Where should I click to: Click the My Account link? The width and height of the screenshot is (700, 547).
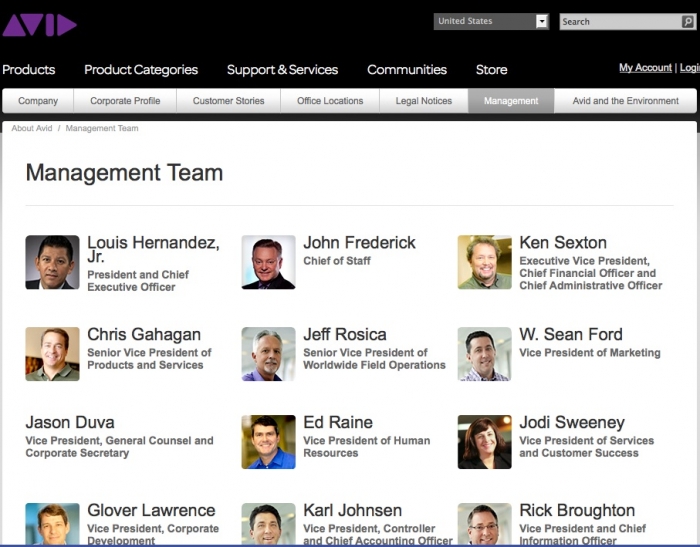(645, 67)
